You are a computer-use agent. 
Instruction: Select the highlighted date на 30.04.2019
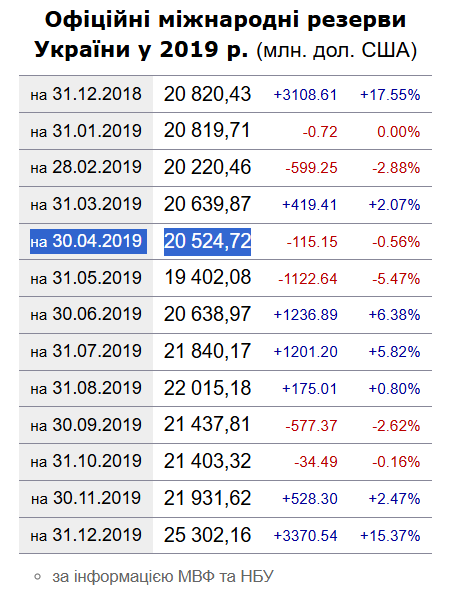(x=88, y=241)
